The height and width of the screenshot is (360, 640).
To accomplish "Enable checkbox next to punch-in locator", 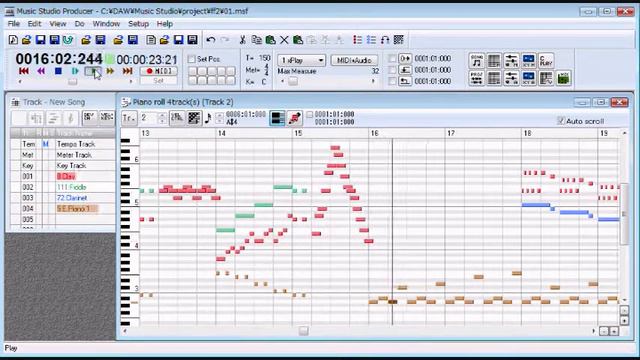I will click(x=392, y=59).
